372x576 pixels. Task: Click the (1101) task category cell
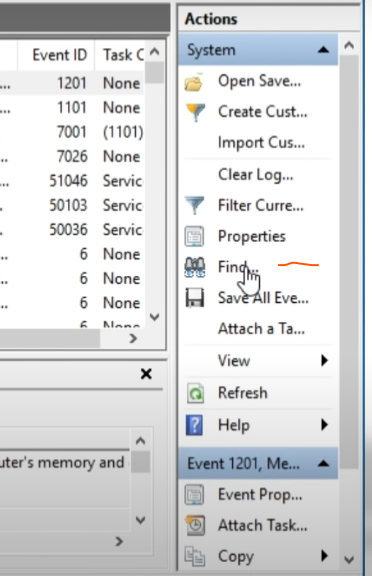coord(123,132)
